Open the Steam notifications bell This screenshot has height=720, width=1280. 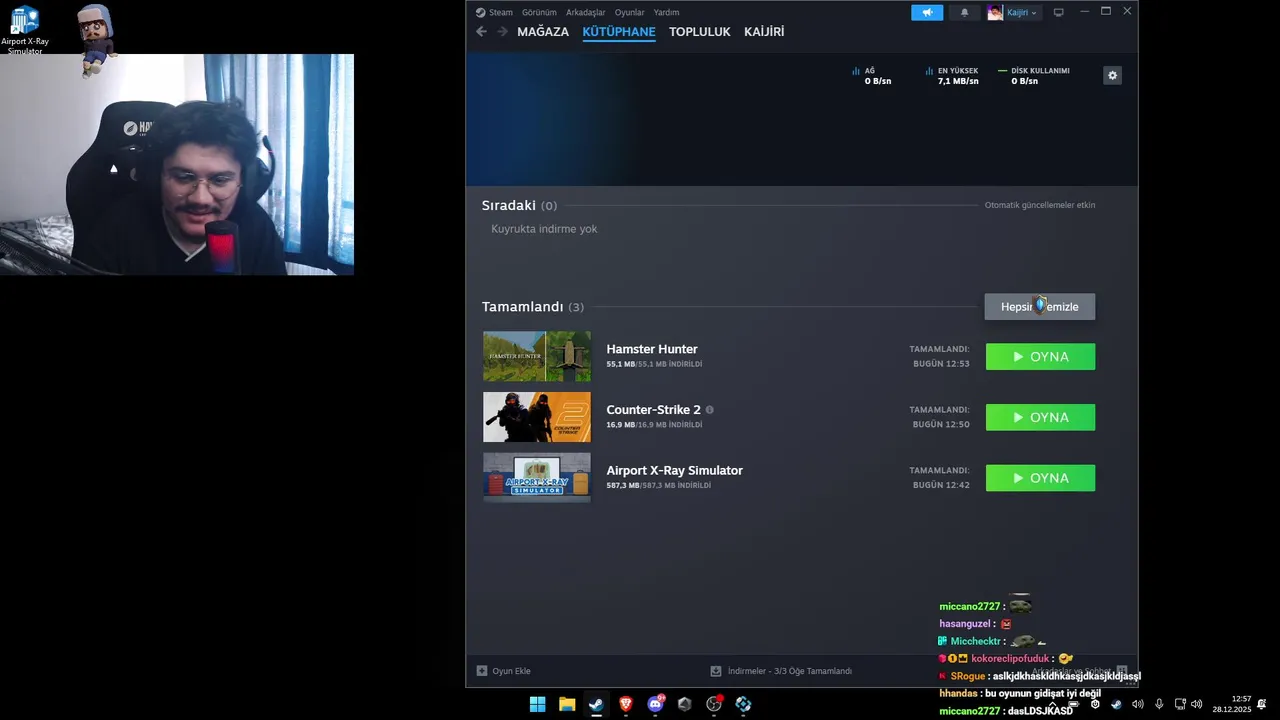(964, 12)
